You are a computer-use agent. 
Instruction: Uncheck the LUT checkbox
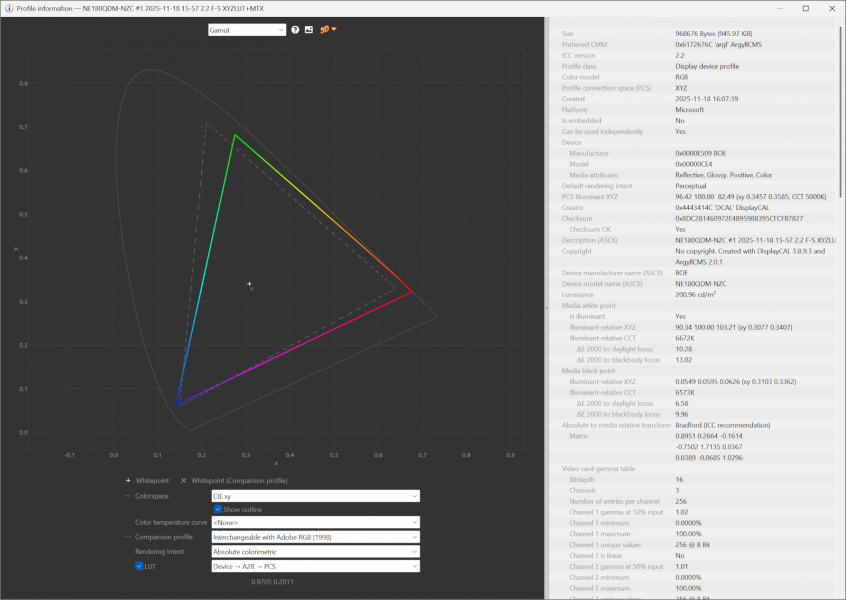140,566
